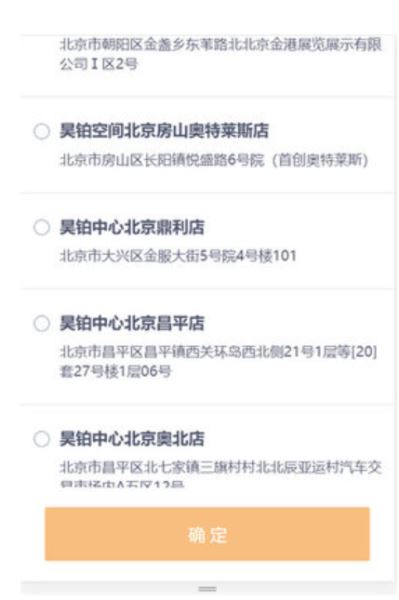Click the cut-off address line above 确定

122,484
